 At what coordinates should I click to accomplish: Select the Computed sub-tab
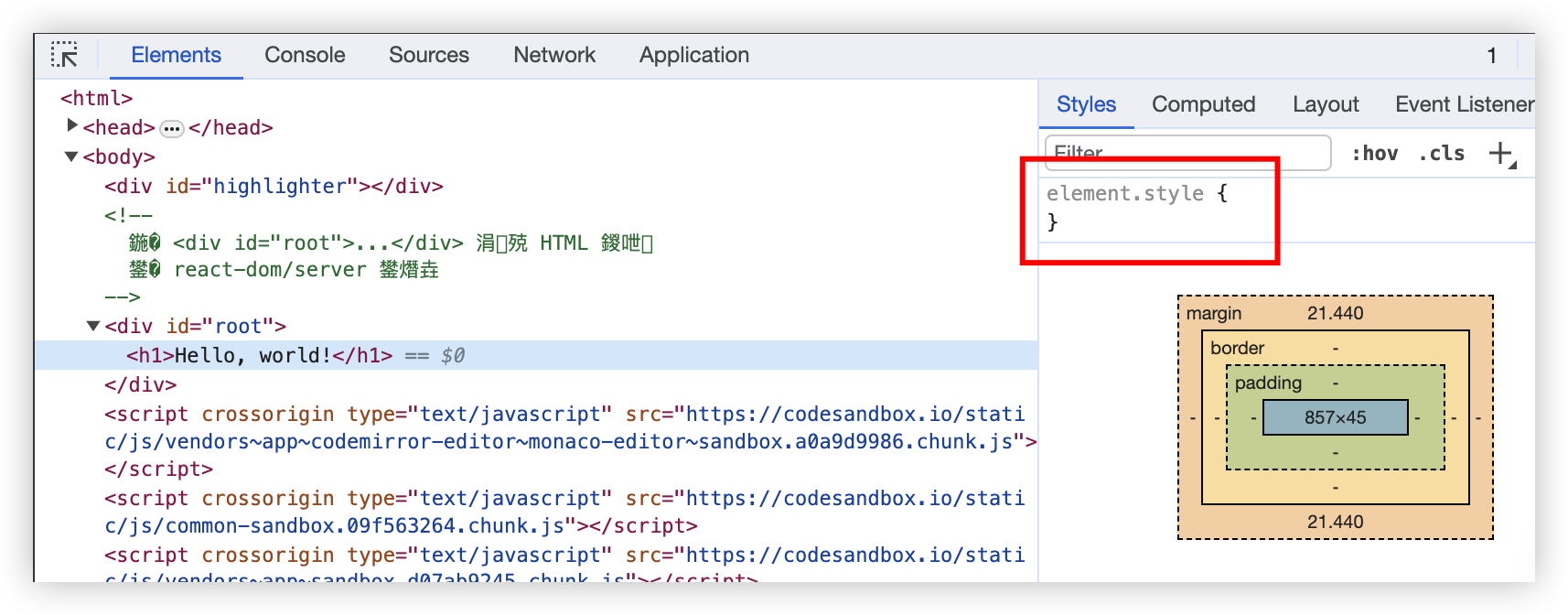coord(1203,104)
